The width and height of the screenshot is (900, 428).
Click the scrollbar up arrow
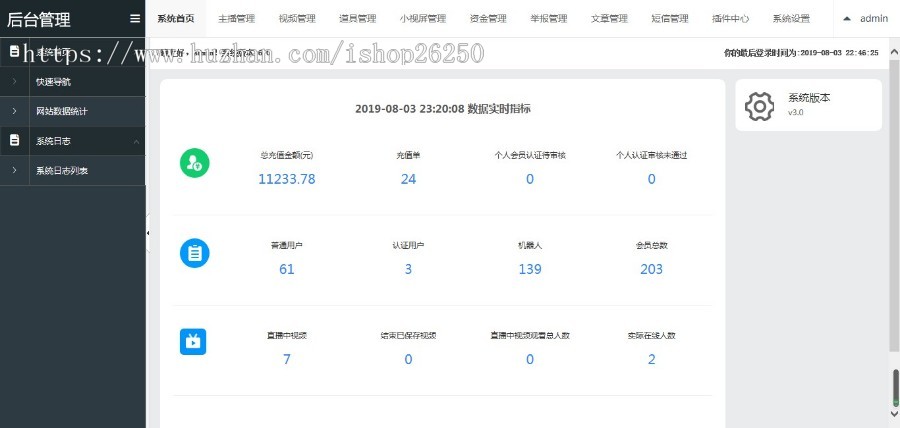coord(894,46)
